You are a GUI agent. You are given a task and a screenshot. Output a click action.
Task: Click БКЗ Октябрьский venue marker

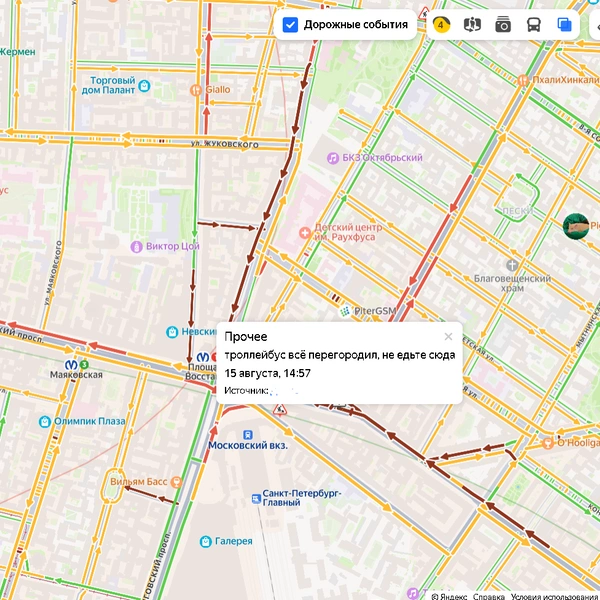point(333,158)
